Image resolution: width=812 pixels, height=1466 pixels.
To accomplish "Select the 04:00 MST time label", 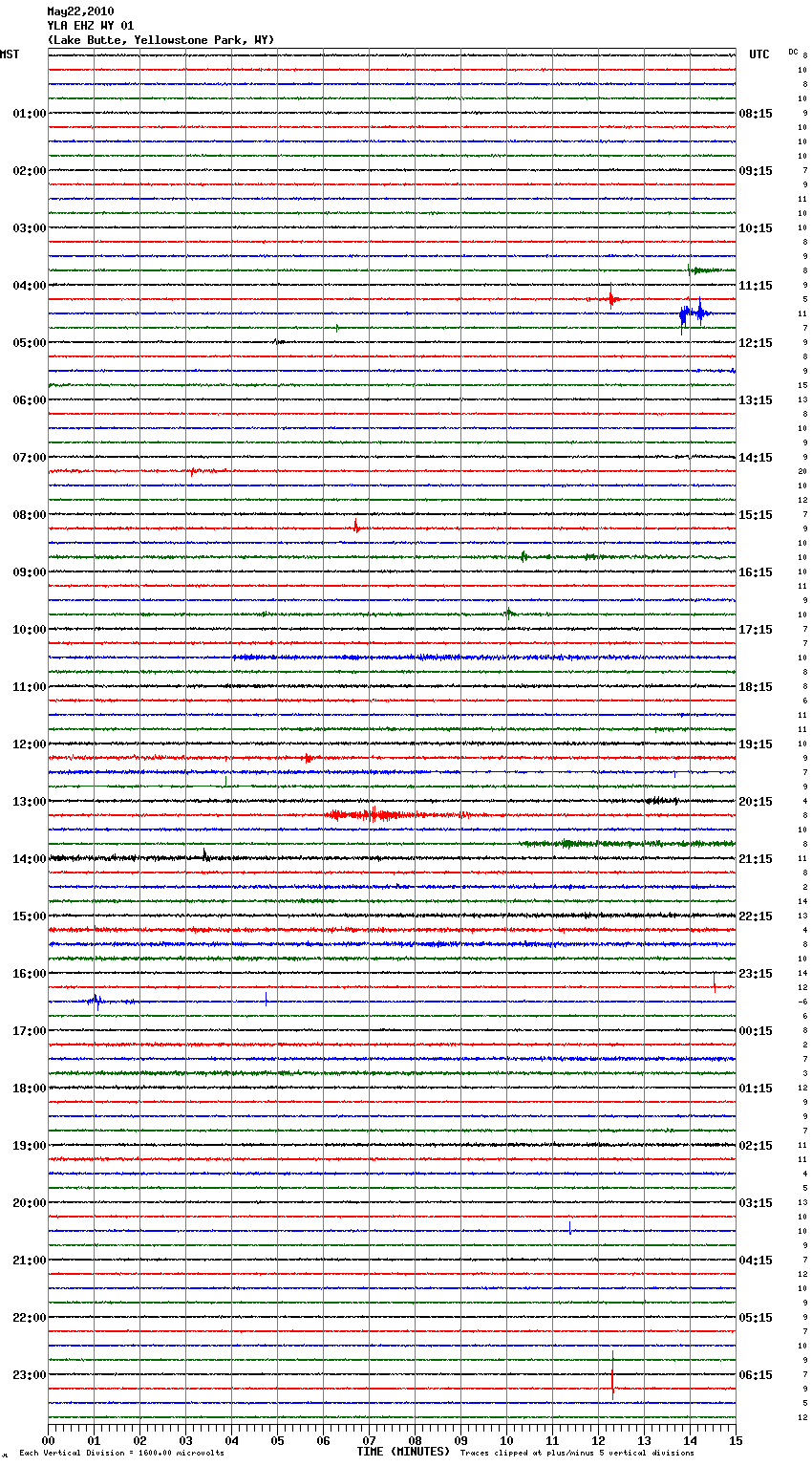I will [30, 286].
